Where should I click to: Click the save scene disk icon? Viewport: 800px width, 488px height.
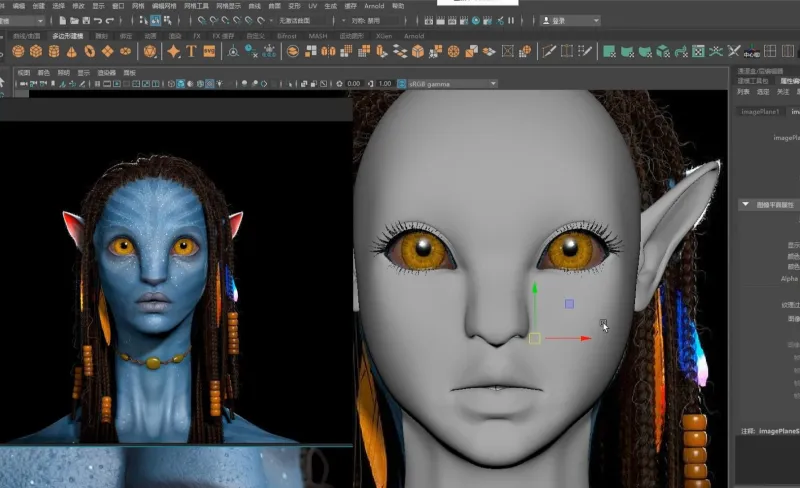point(86,20)
